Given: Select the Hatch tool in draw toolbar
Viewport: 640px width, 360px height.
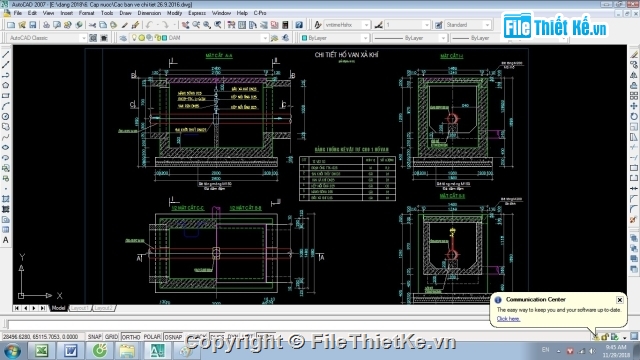Looking at the screenshot, I should click(6, 199).
